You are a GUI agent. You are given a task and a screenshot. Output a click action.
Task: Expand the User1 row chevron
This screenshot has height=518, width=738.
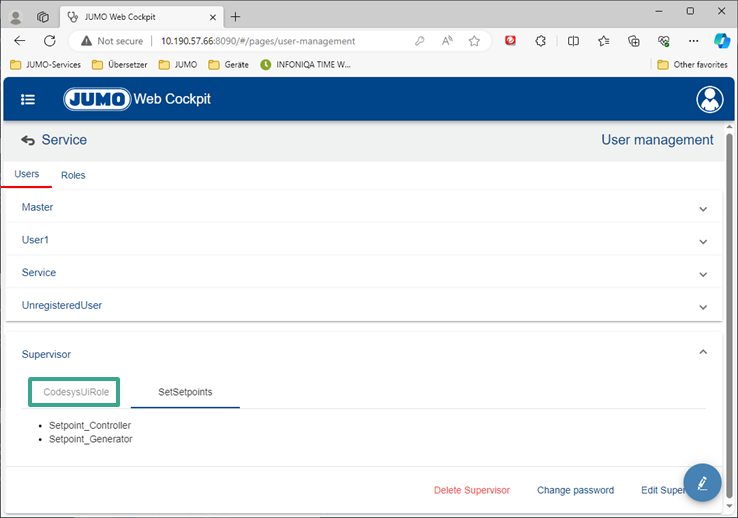(703, 242)
